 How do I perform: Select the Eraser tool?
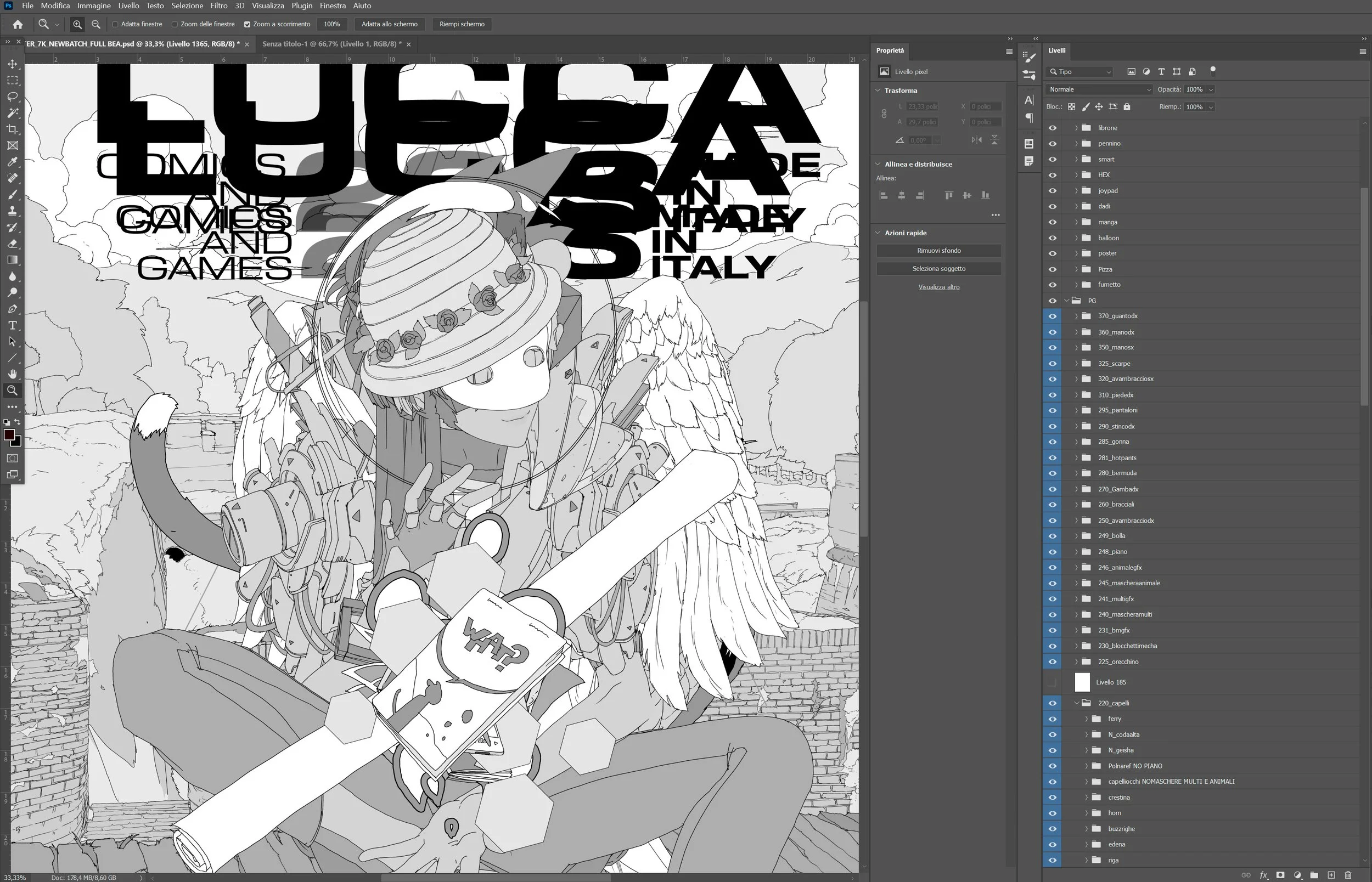coord(13,244)
